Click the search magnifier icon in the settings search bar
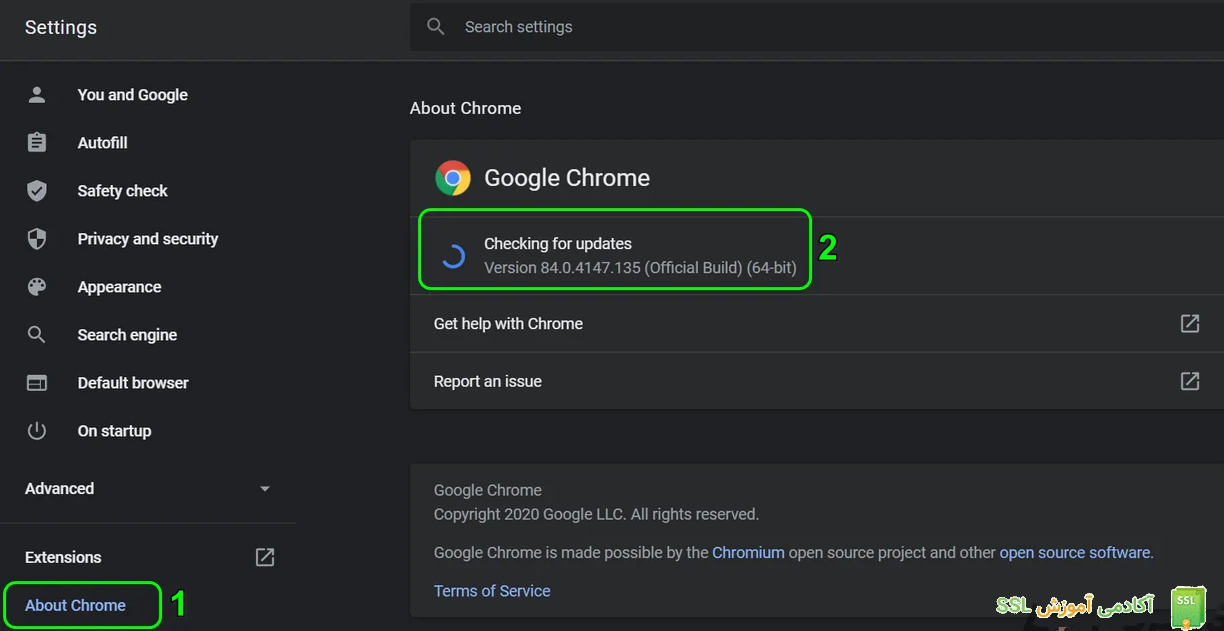 tap(436, 27)
